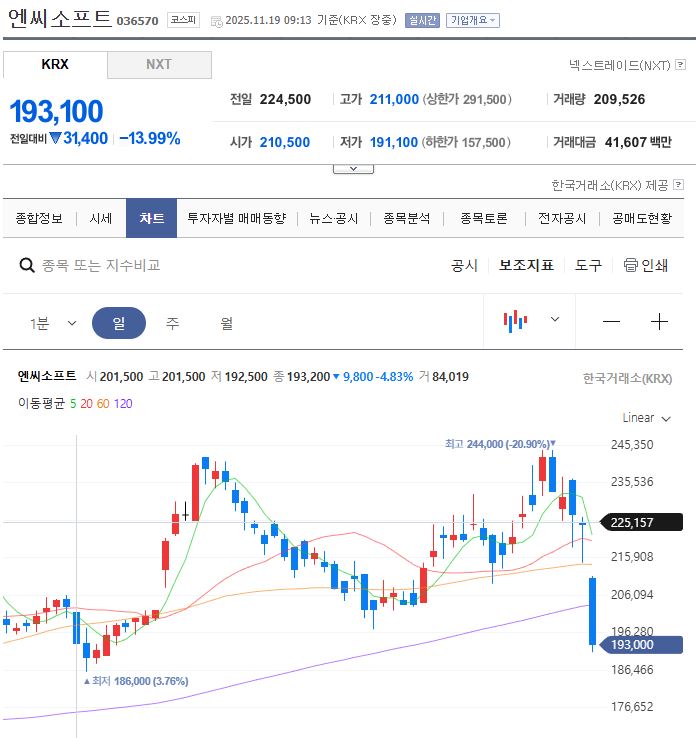Image resolution: width=696 pixels, height=738 pixels.
Task: Click the search magnifier icon
Action: click(28, 265)
